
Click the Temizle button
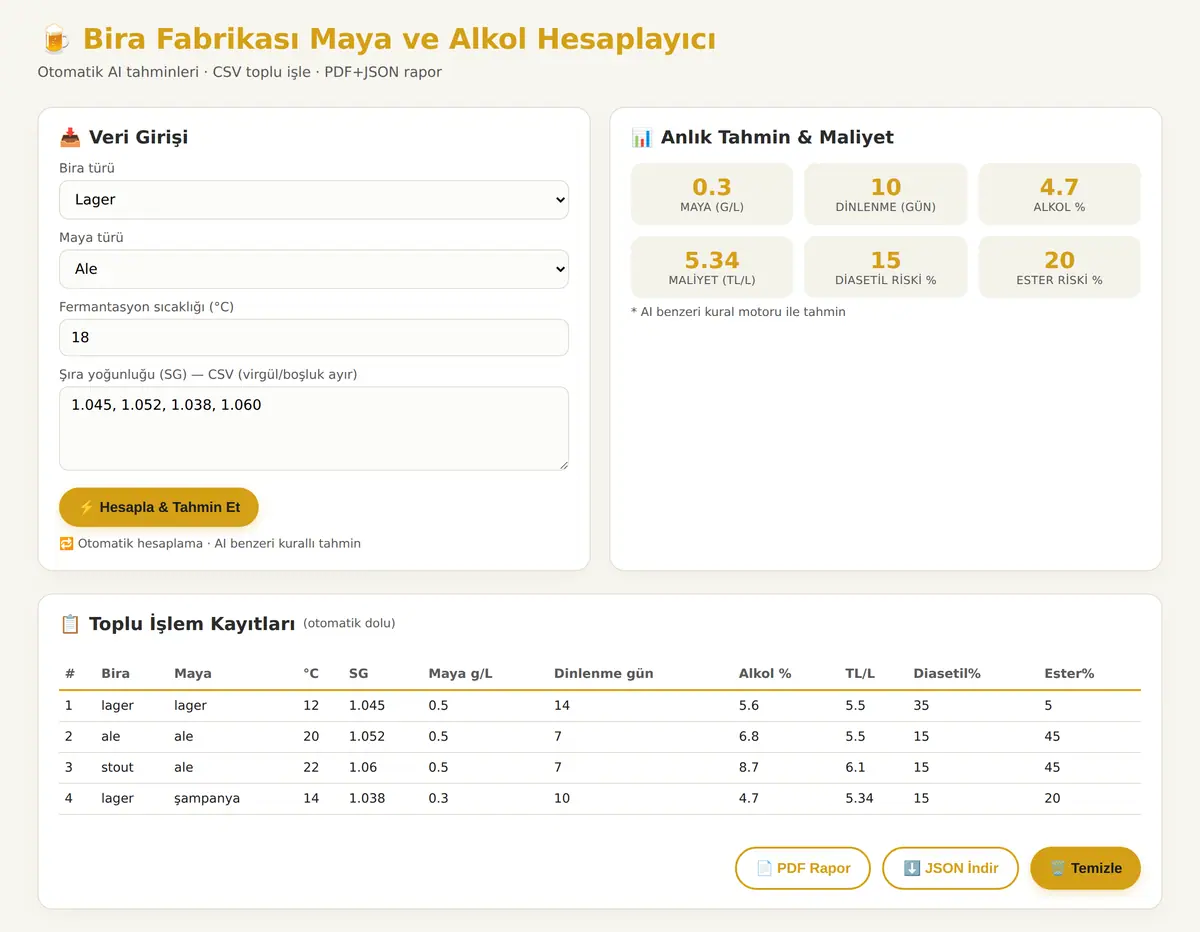1085,868
